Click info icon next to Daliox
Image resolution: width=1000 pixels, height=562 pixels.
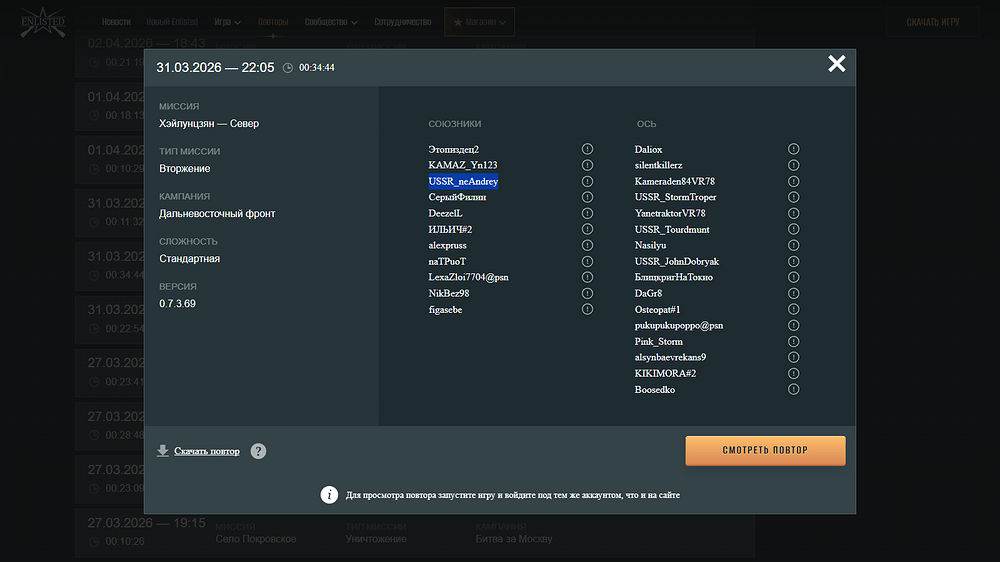(793, 149)
